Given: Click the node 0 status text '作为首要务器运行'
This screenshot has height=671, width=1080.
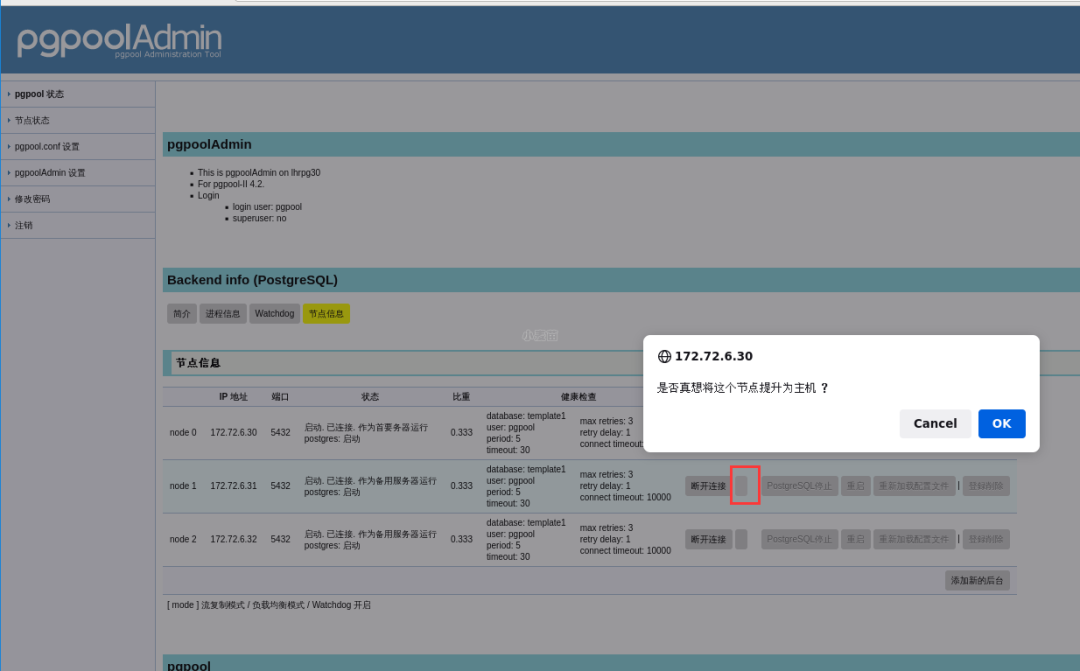Looking at the screenshot, I should tap(393, 427).
